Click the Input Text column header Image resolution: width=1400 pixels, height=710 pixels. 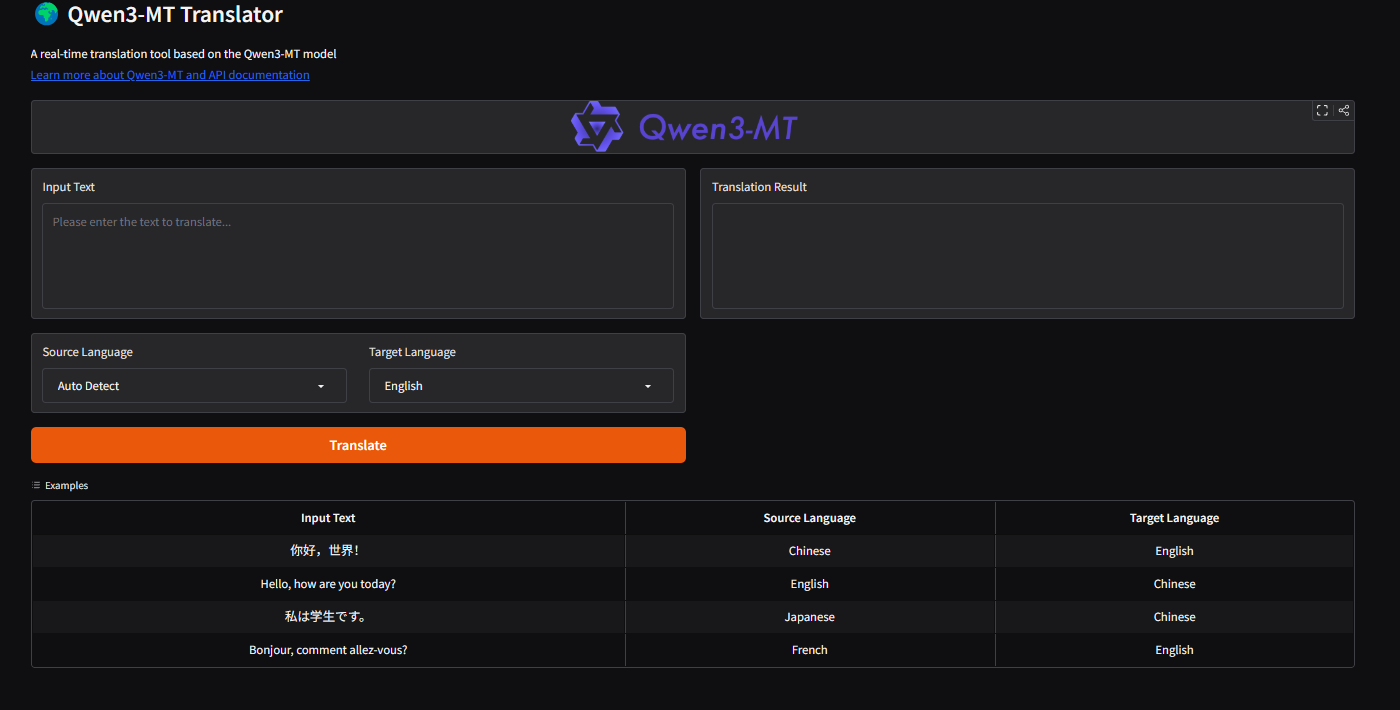328,518
